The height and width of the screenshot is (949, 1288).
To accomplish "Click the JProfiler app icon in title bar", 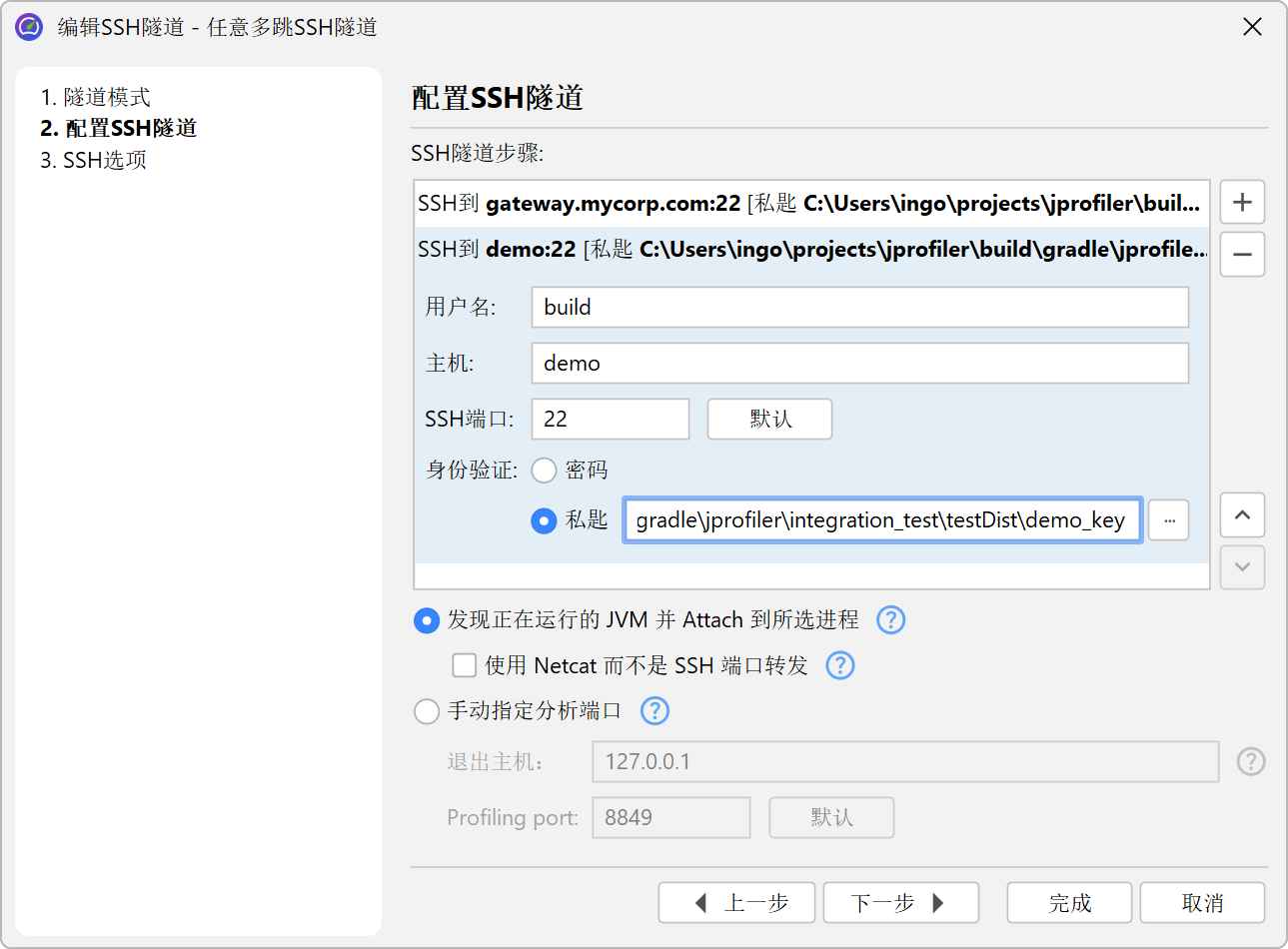I will coord(29,27).
